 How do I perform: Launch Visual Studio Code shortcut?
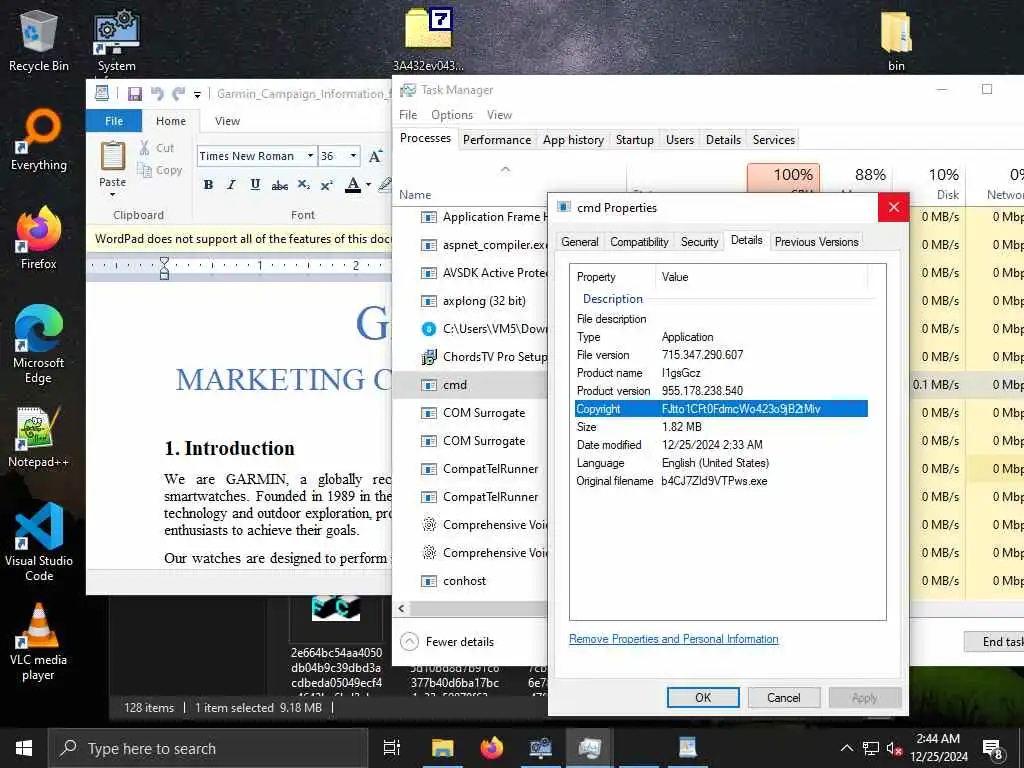click(39, 542)
